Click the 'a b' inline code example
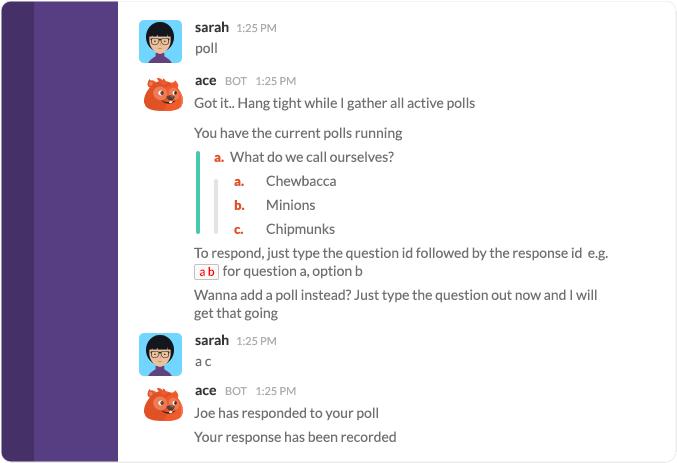 pos(206,272)
